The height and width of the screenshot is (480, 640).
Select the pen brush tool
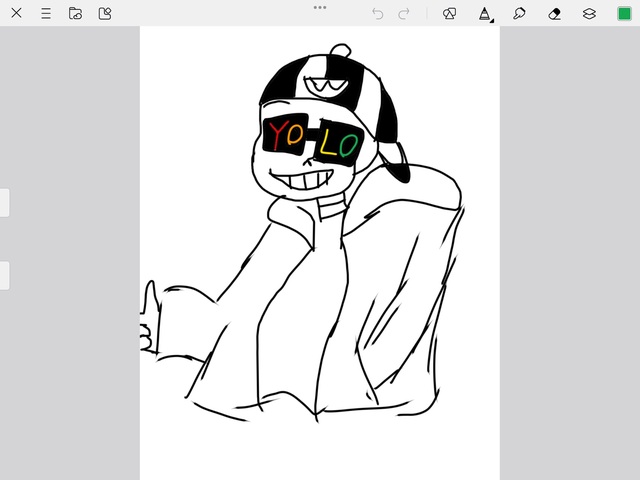pos(484,13)
